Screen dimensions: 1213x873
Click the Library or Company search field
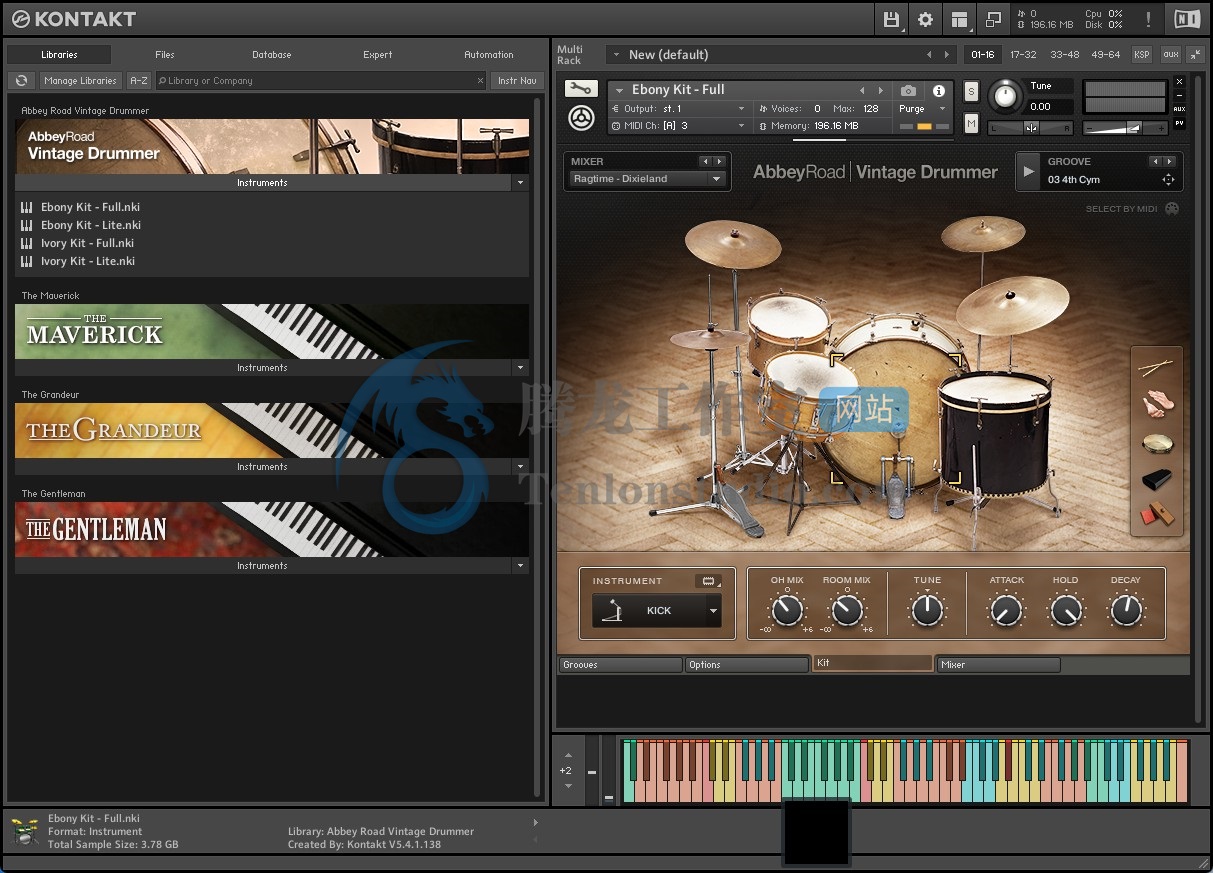click(x=320, y=81)
